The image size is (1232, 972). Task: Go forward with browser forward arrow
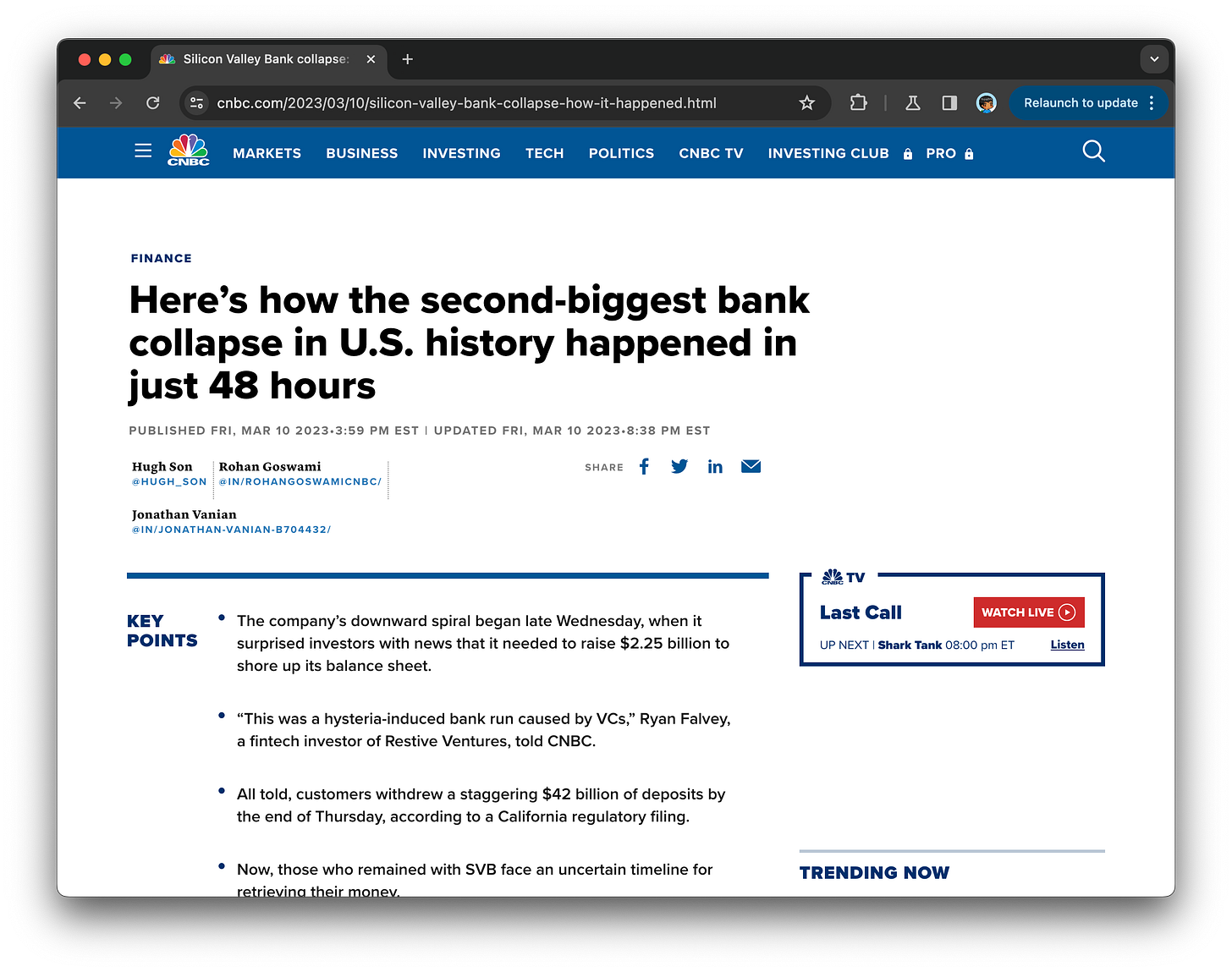pyautogui.click(x=116, y=103)
